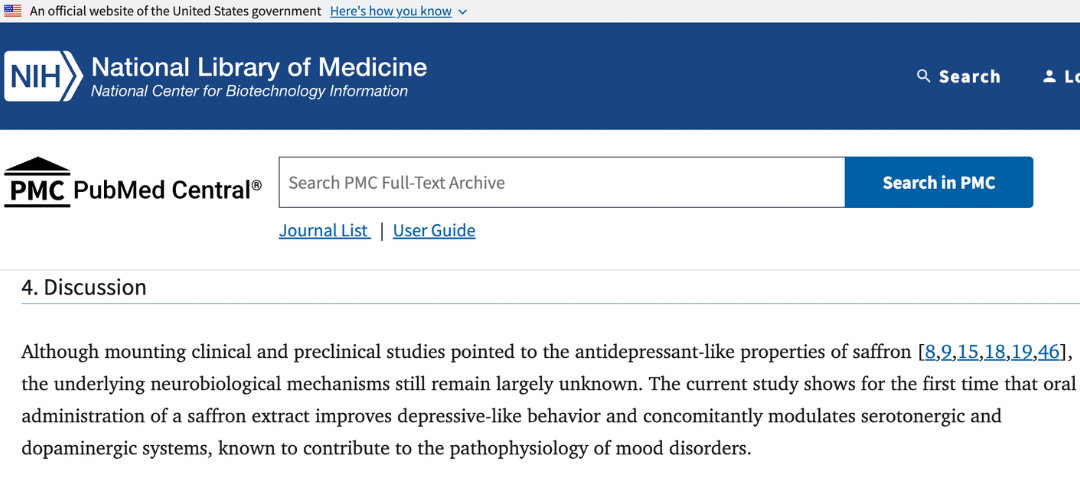
Task: Click the user account icon in the header
Action: [x=1049, y=76]
